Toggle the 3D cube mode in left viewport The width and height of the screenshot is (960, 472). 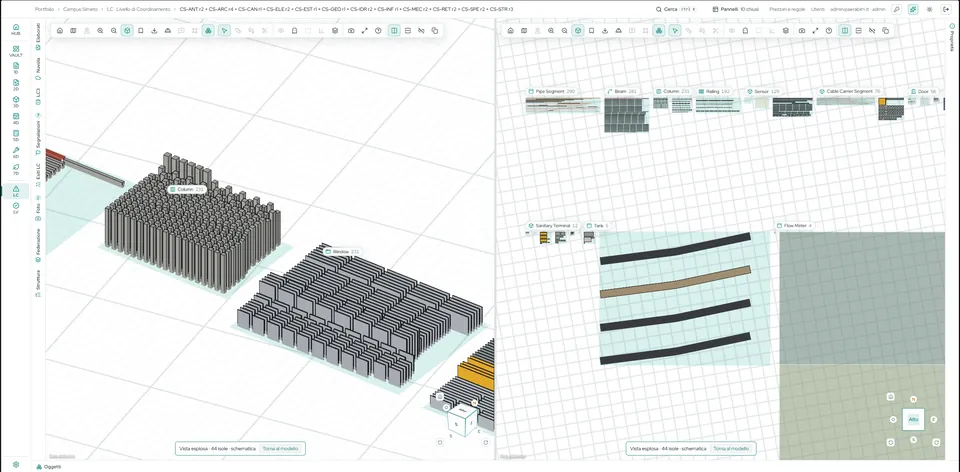pyautogui.click(x=127, y=31)
